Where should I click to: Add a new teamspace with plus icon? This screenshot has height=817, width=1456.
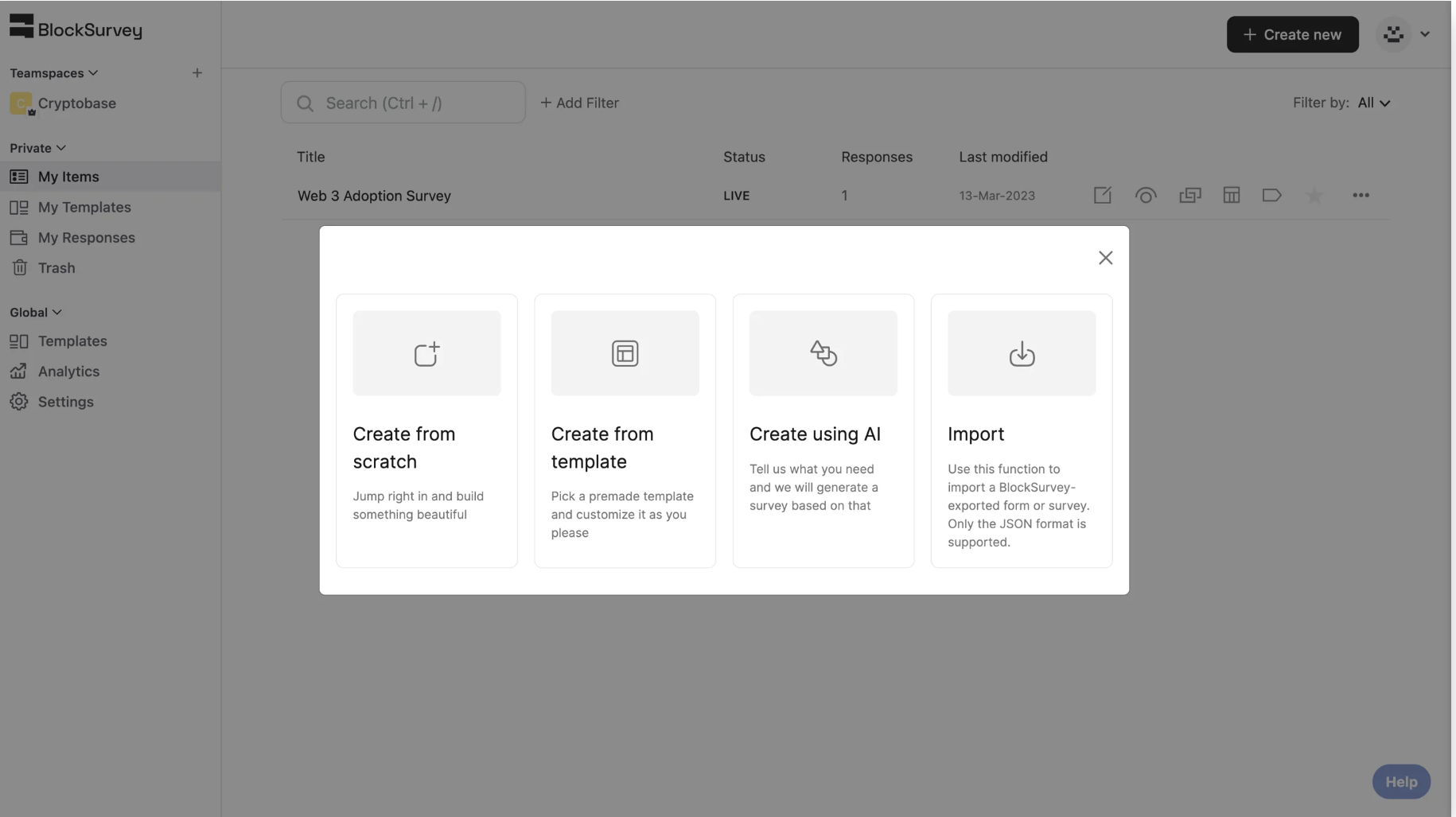point(197,73)
